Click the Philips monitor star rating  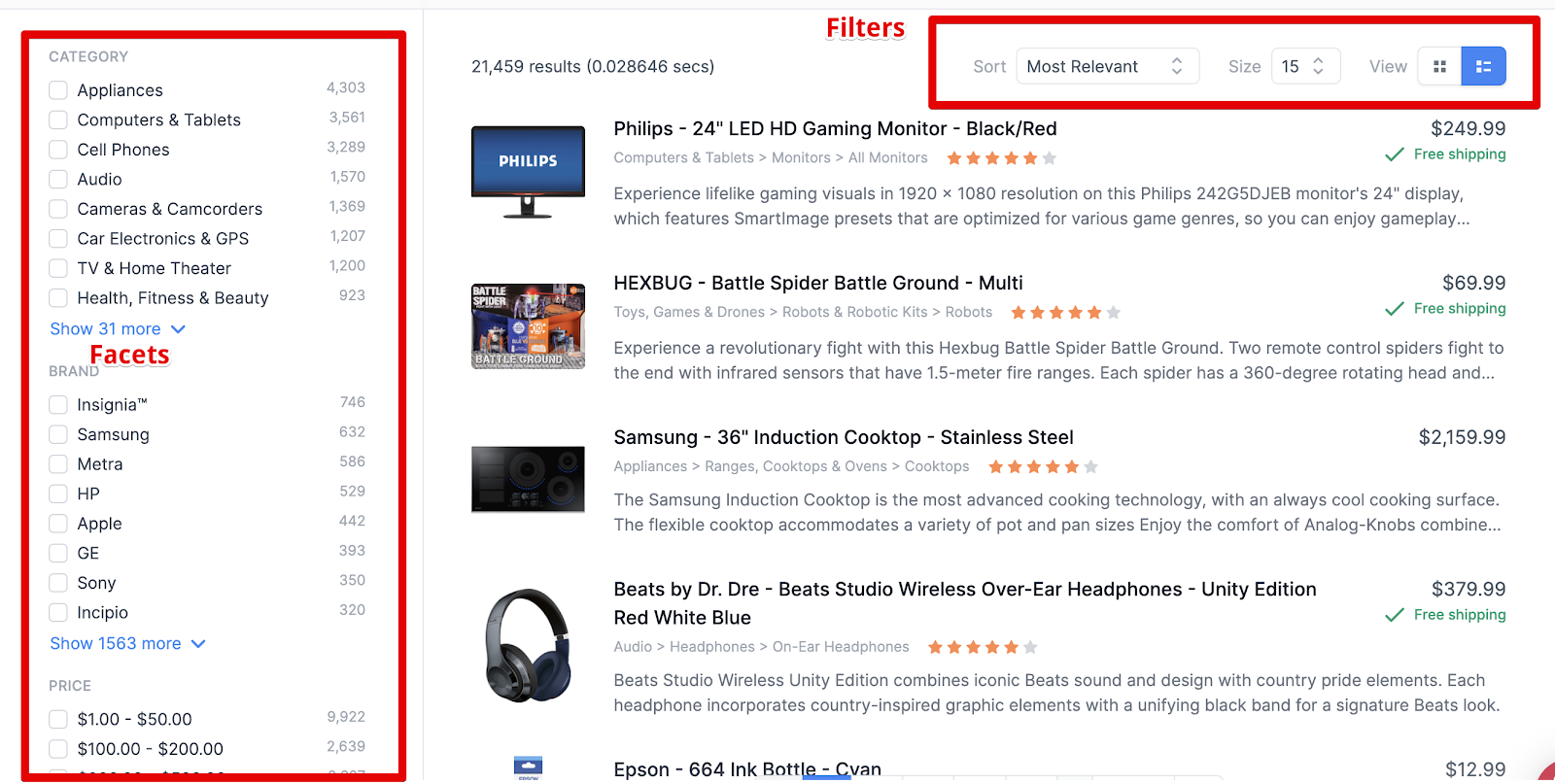(1001, 158)
